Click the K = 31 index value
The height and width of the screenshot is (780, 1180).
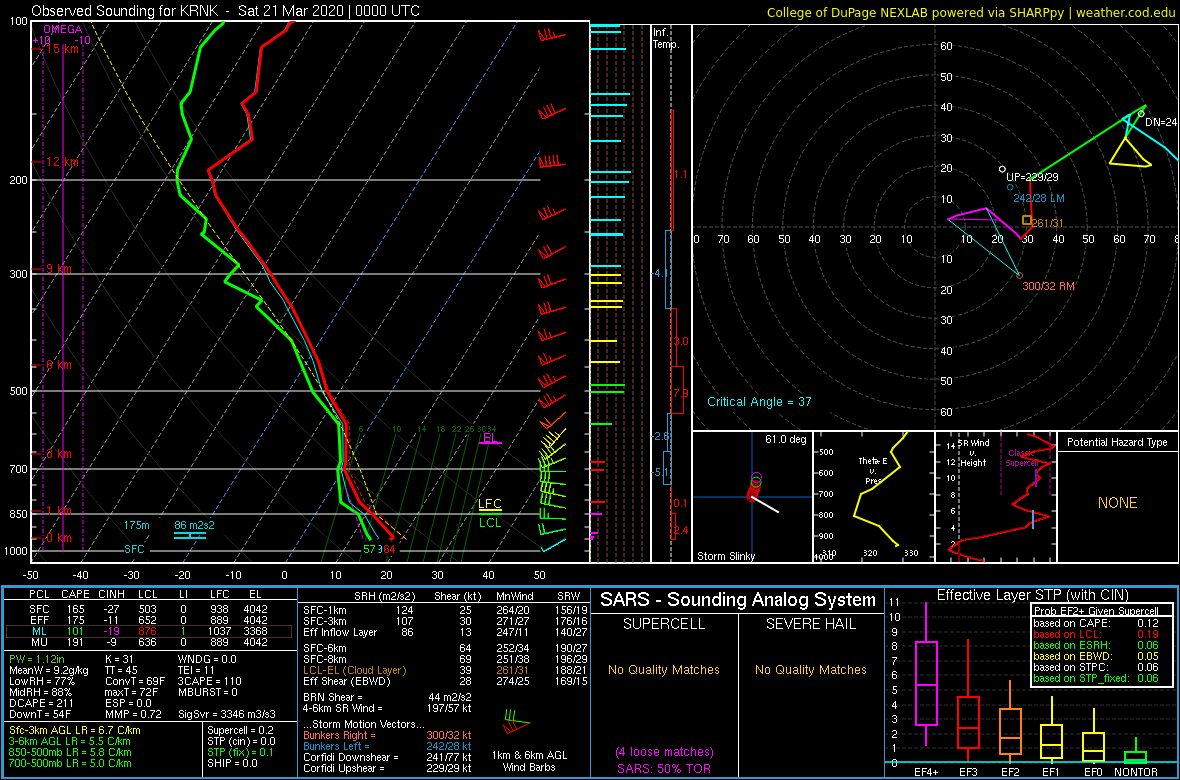pyautogui.click(x=120, y=660)
